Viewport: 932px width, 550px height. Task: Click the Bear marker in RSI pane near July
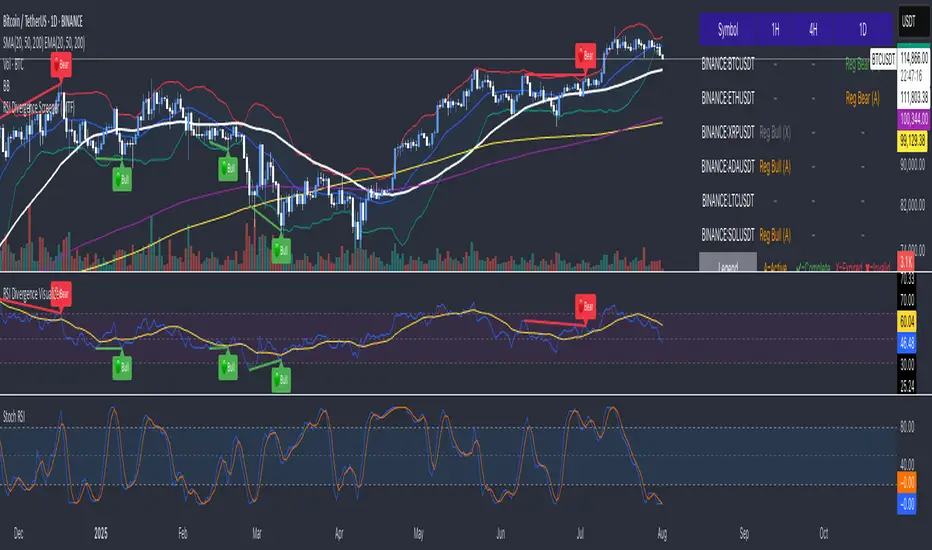(x=585, y=306)
